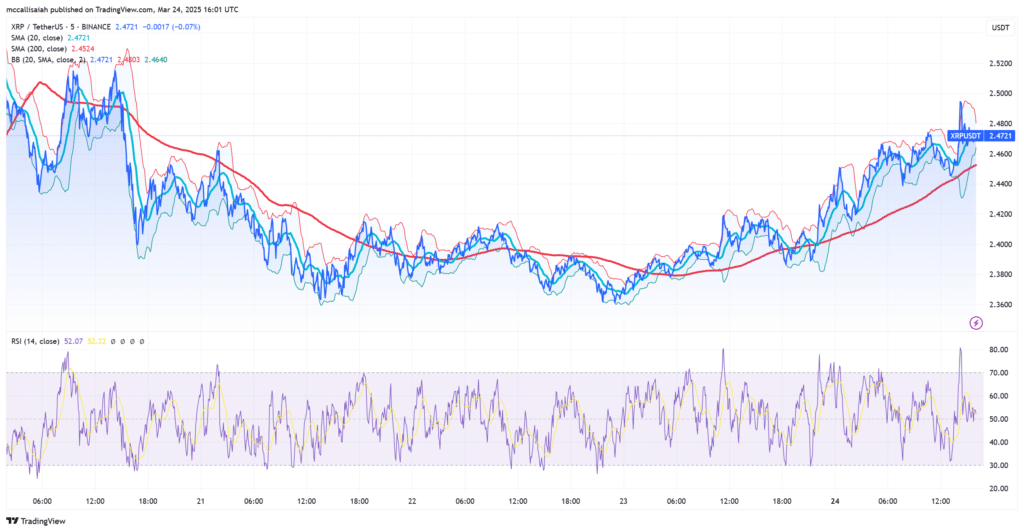The height and width of the screenshot is (532, 1024).
Task: Click the 2.3800 price axis label
Action: click(1000, 274)
